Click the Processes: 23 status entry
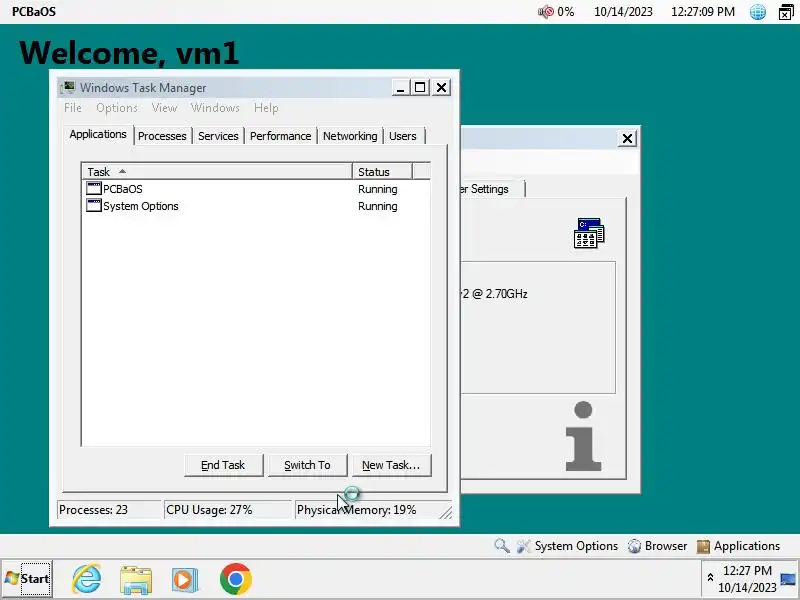Image resolution: width=800 pixels, height=600 pixels. [109, 510]
